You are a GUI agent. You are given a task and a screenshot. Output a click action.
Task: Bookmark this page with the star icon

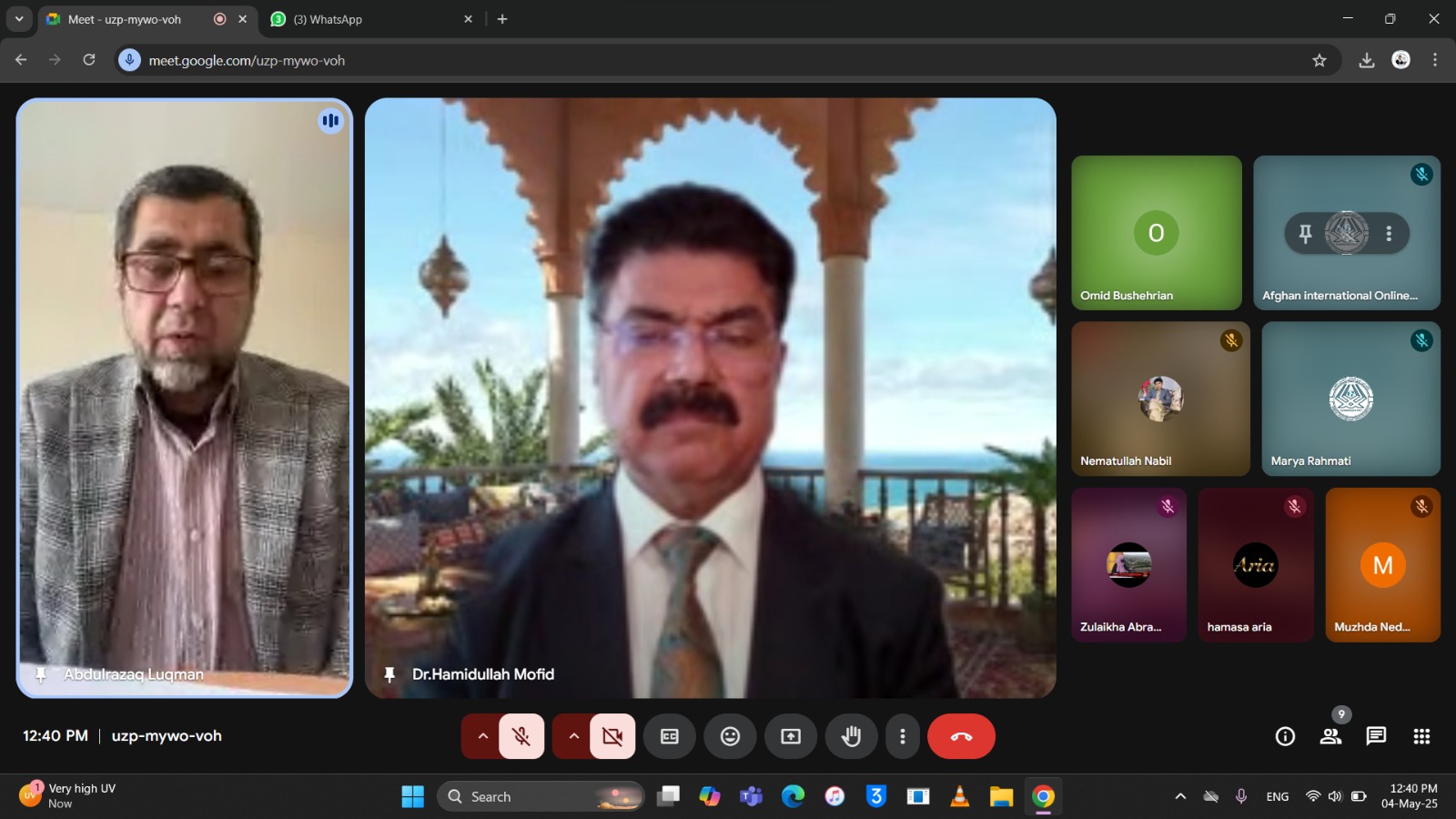1319,60
